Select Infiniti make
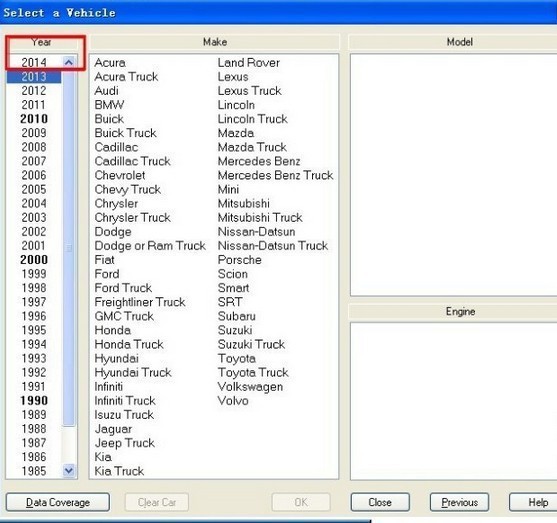The height and width of the screenshot is (523, 557). [108, 387]
